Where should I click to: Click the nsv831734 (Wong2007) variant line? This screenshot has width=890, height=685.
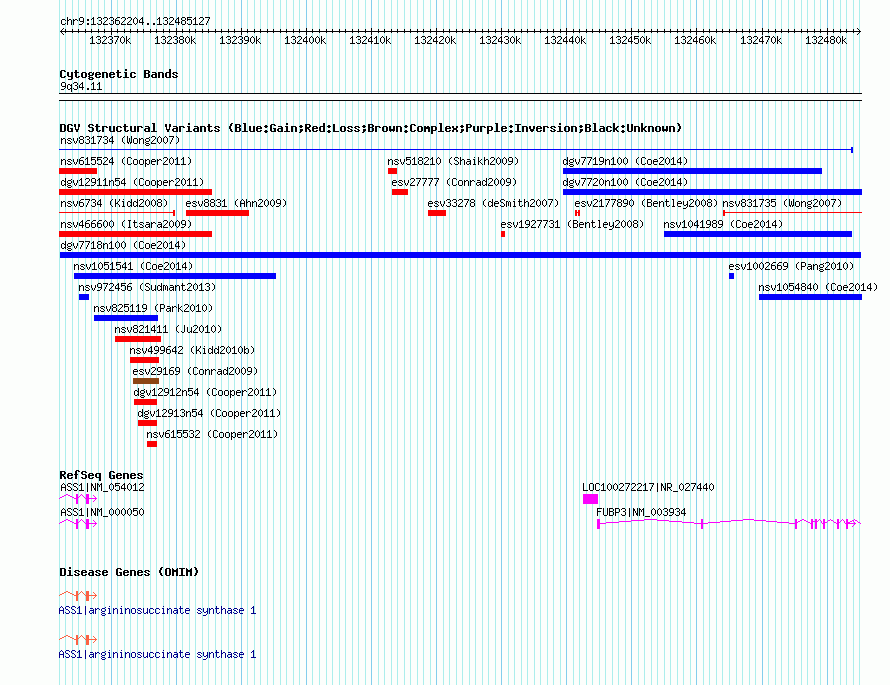pyautogui.click(x=456, y=150)
